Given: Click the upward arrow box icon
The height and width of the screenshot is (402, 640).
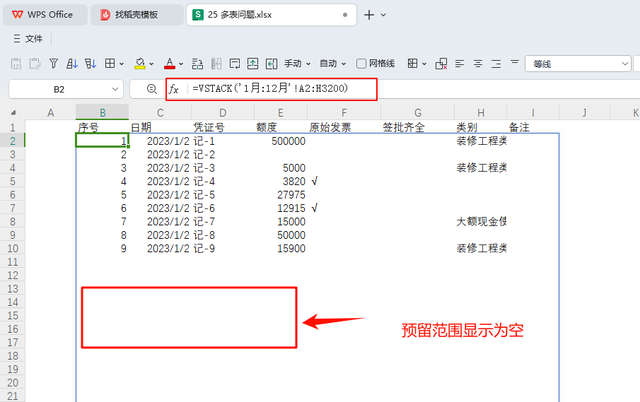Looking at the screenshot, I should pyautogui.click(x=253, y=64).
